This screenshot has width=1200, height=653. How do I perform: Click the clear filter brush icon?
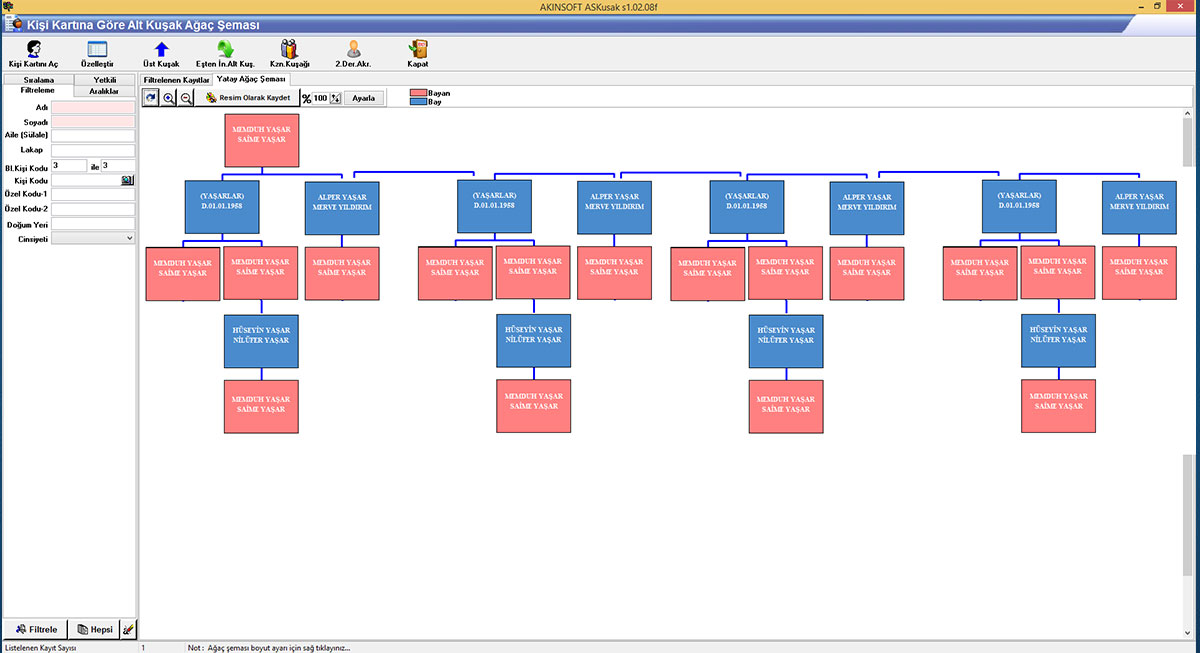(x=128, y=629)
